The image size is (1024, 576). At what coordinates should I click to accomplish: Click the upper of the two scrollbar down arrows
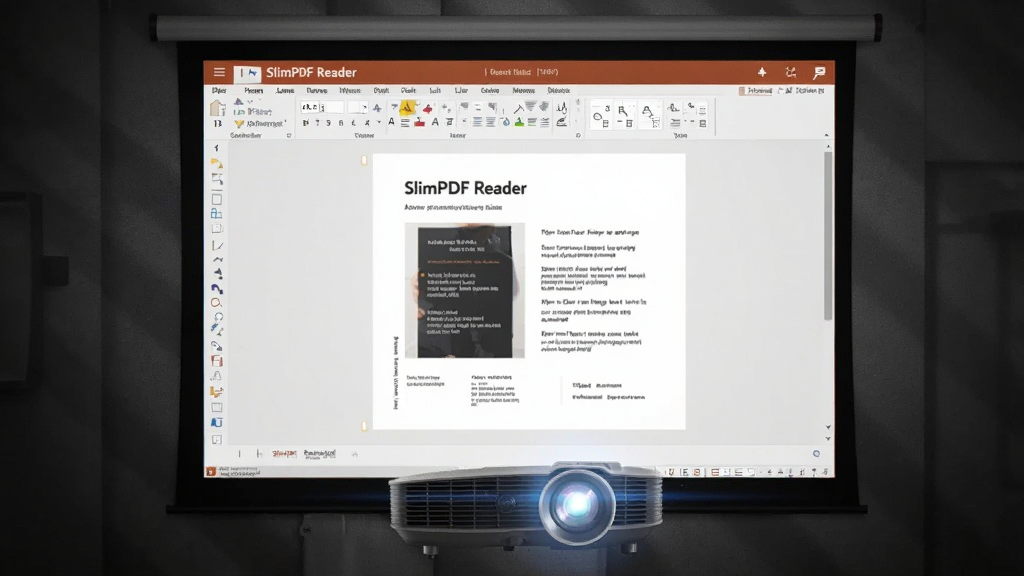[827, 426]
